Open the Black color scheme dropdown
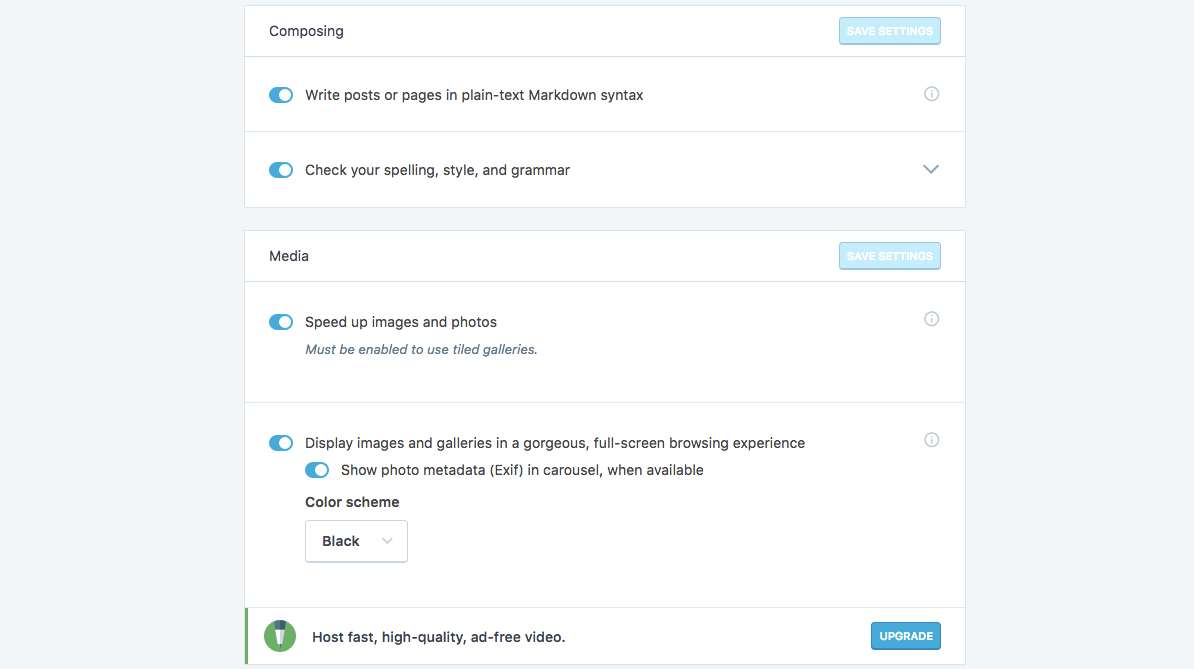 (x=356, y=541)
